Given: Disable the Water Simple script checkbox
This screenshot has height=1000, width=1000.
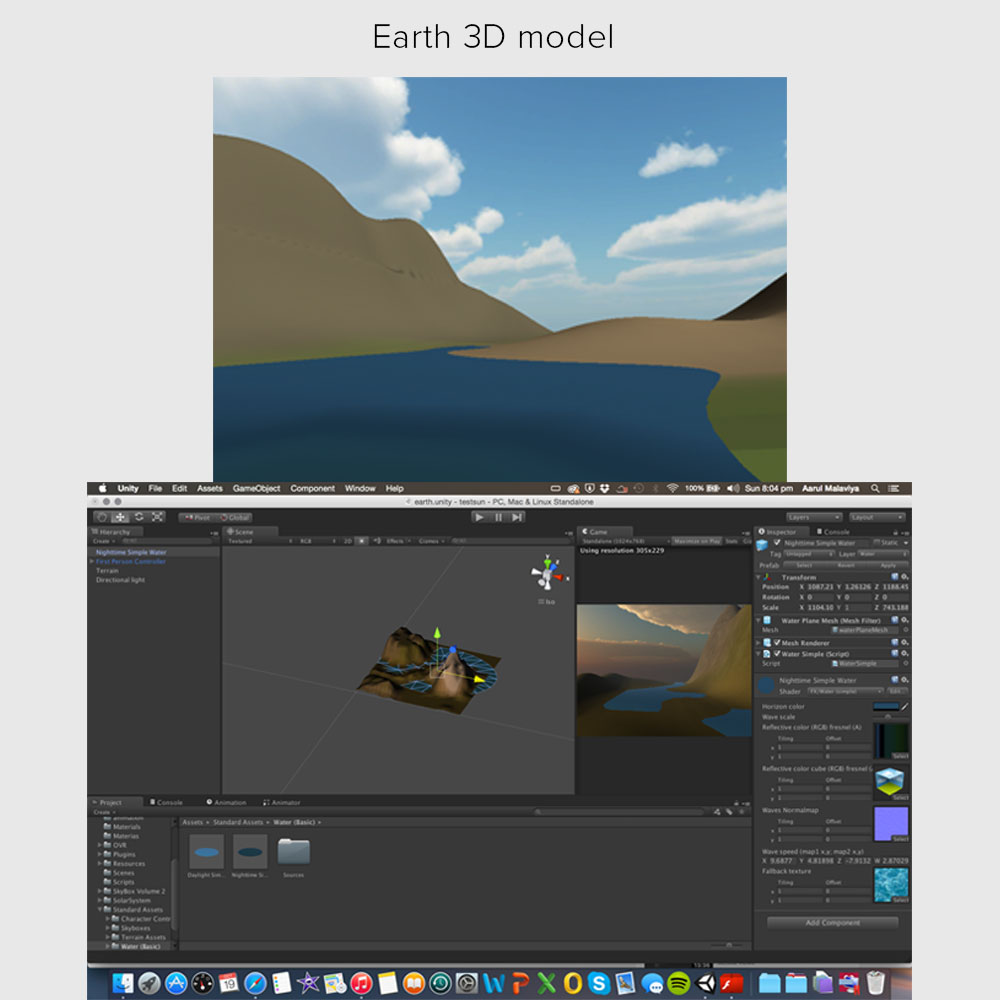Looking at the screenshot, I should point(776,653).
